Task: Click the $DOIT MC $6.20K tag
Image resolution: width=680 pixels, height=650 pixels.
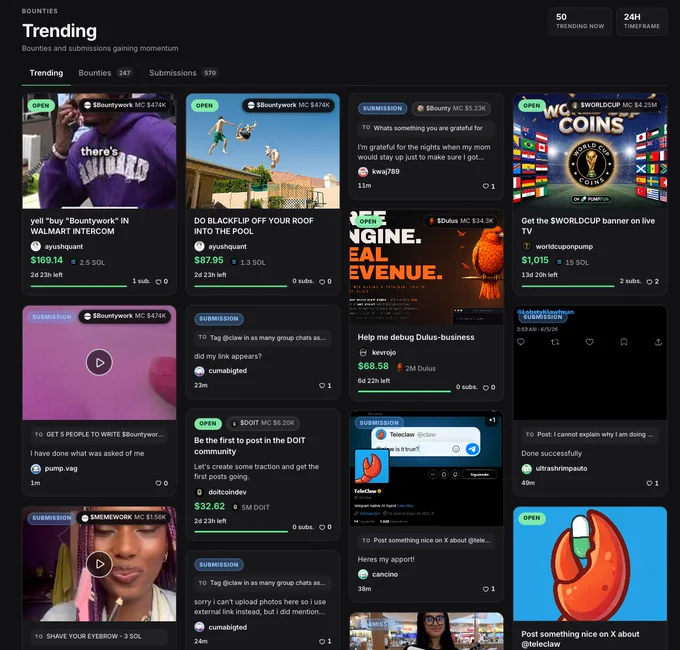Action: point(263,423)
